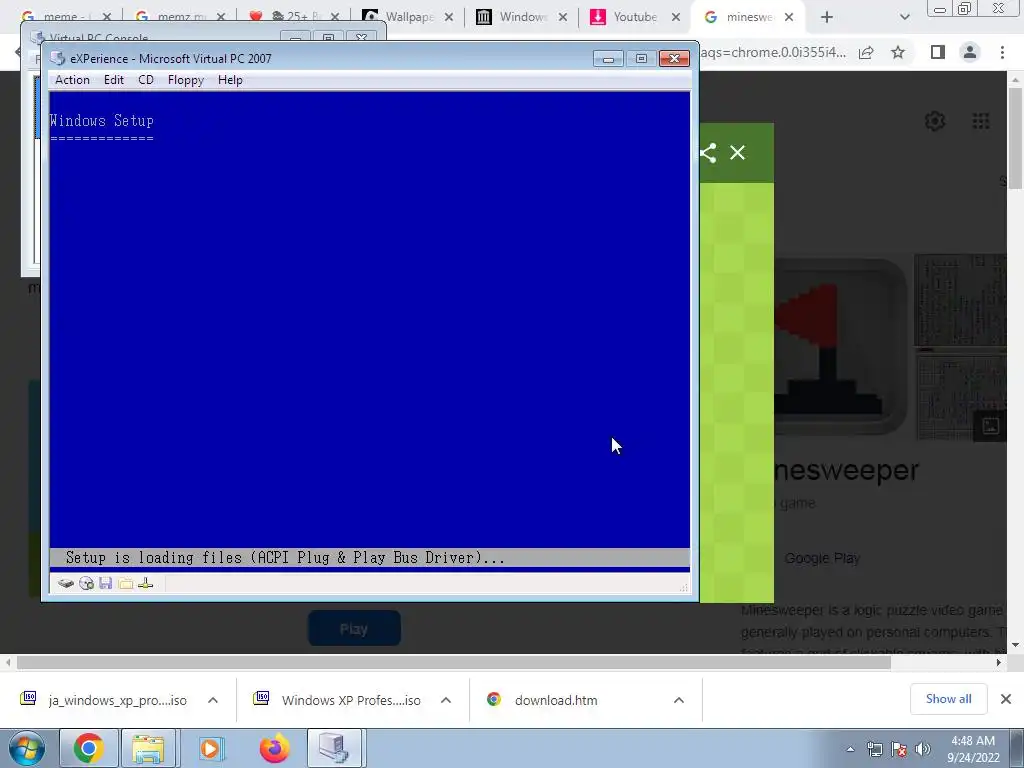
Task: Switch to the Youtube browser tab
Action: click(633, 17)
